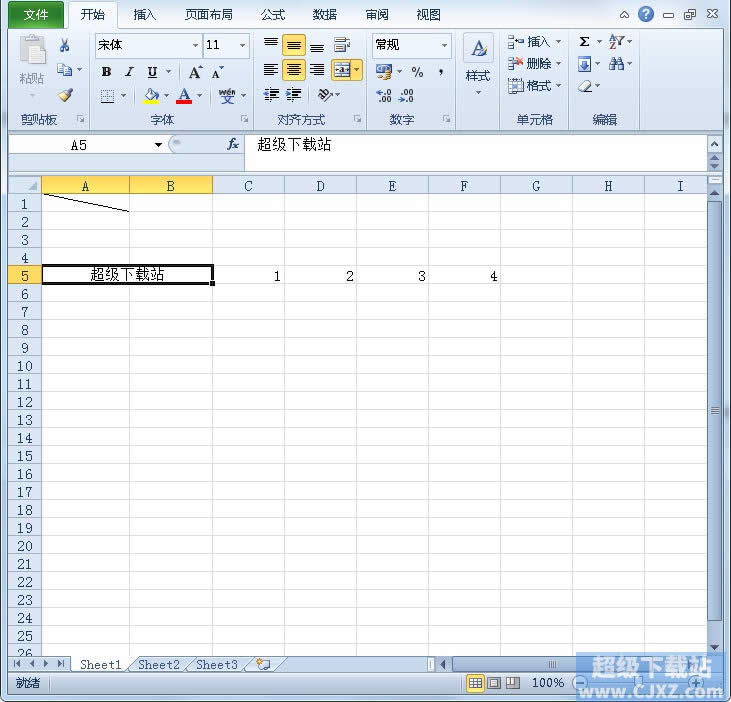Viewport: 731px width, 702px height.
Task: Click AutoSum sigma icon
Action: 585,41
